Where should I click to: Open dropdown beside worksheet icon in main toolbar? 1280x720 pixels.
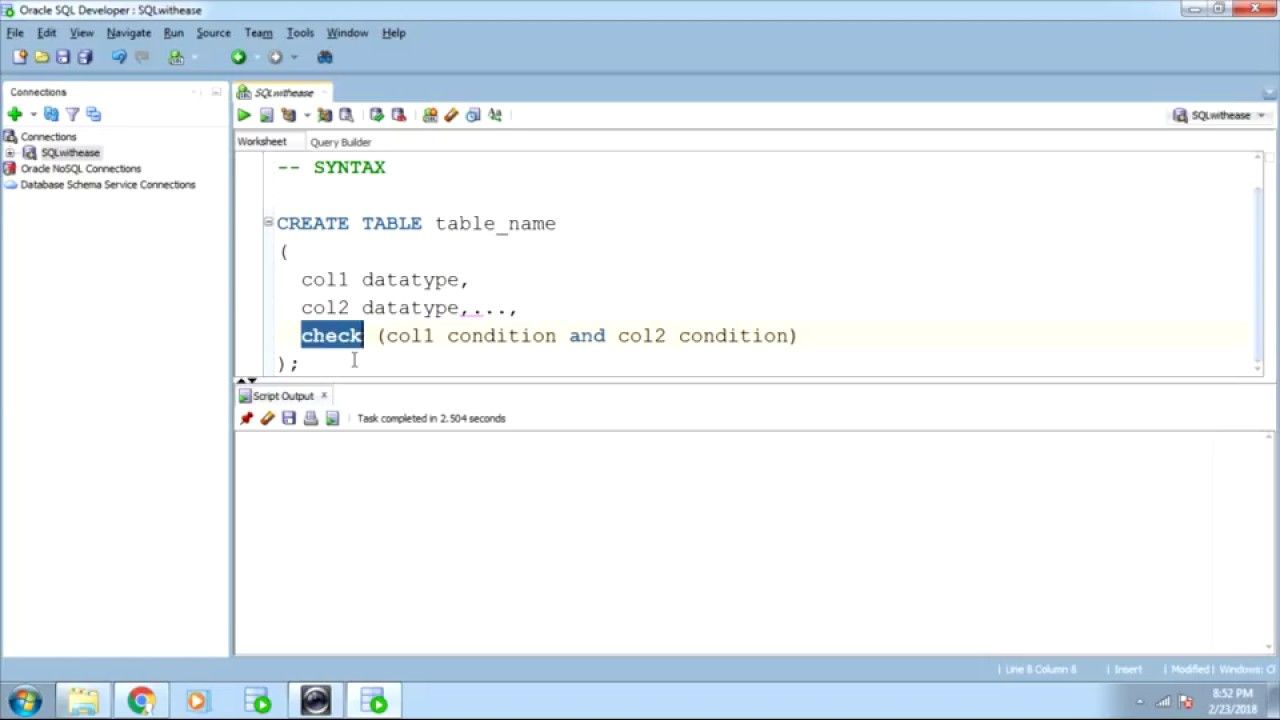coord(194,58)
